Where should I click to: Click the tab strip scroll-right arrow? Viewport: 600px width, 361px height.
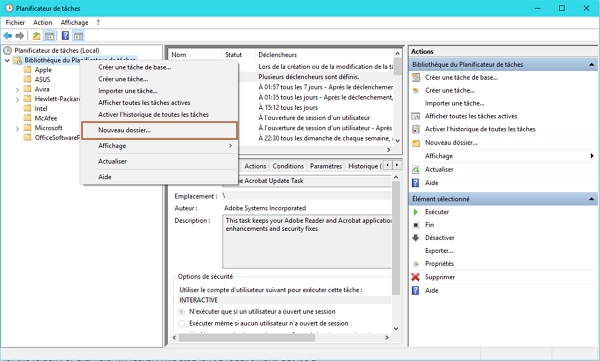point(397,165)
